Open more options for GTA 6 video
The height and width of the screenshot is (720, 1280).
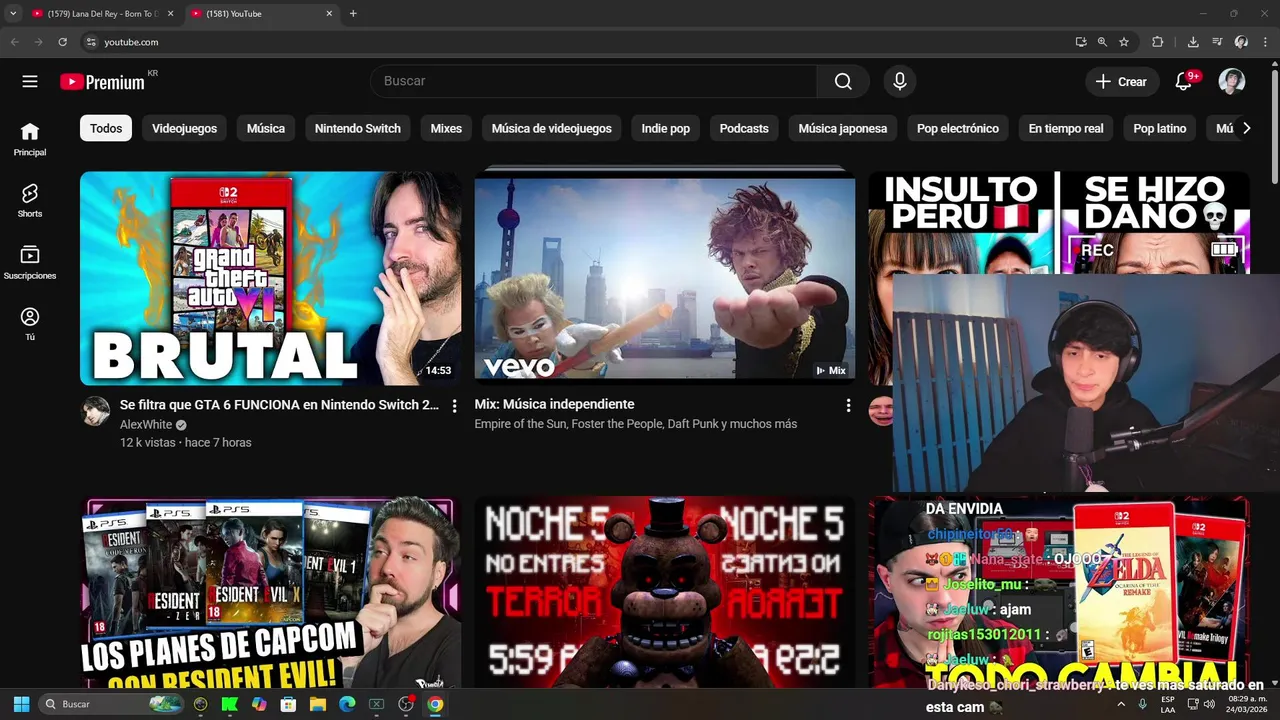454,406
